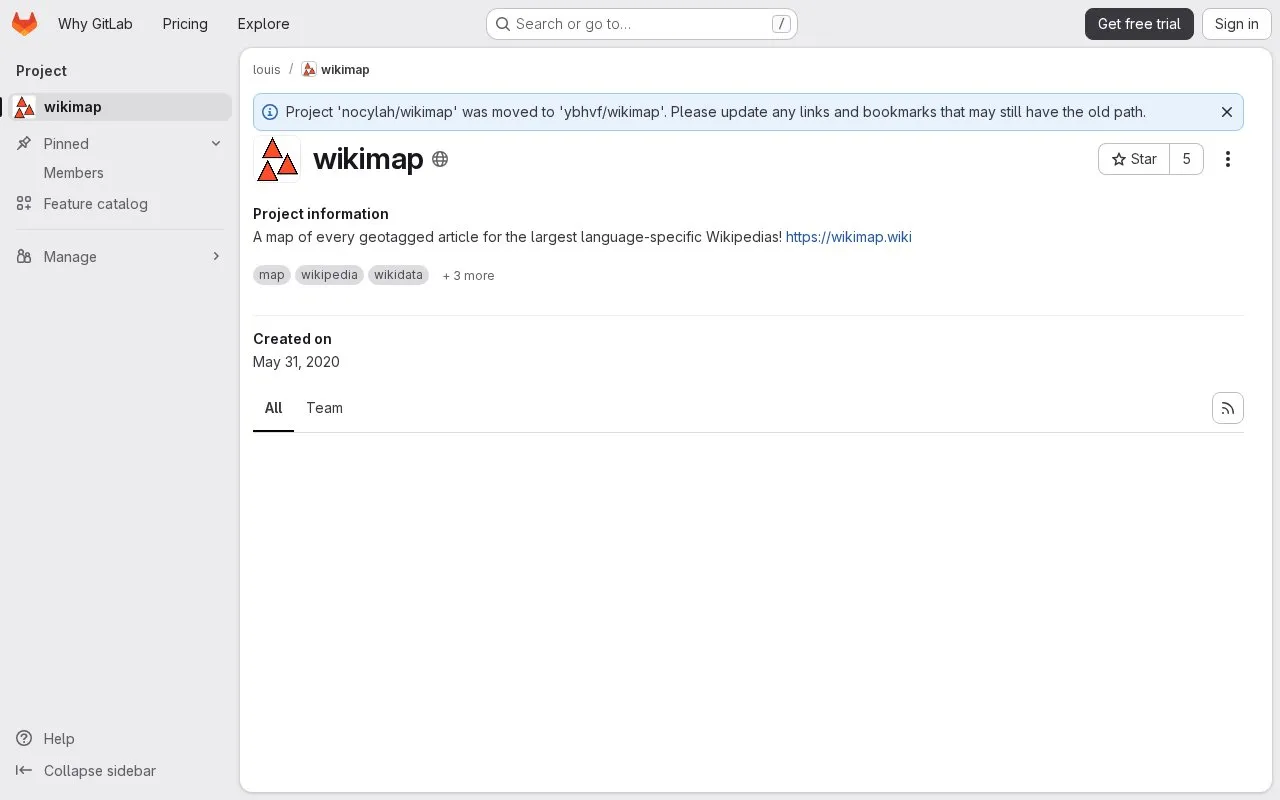Click the public visibility globe icon
Image resolution: width=1280 pixels, height=800 pixels.
[440, 159]
